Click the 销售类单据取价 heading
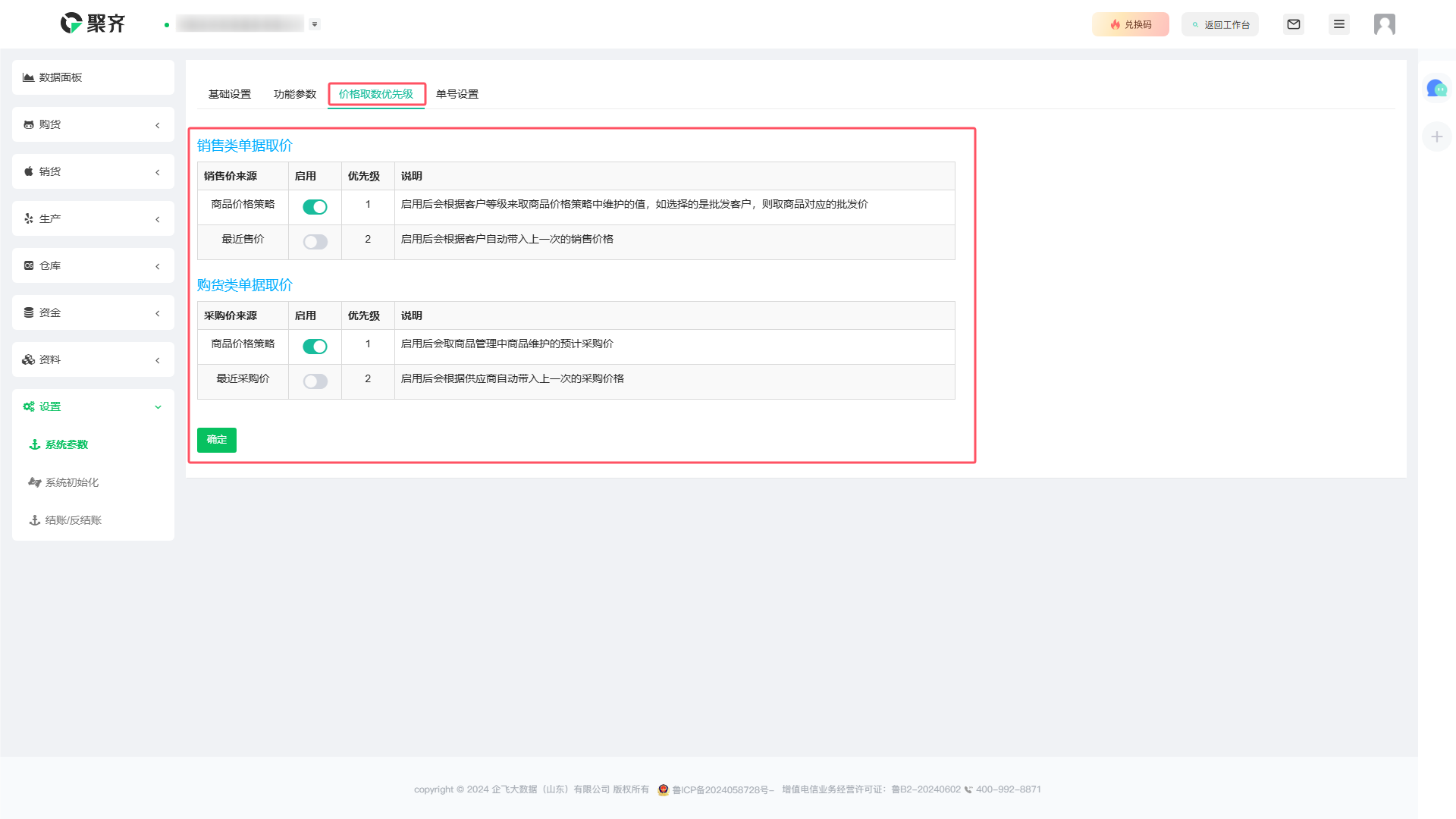This screenshot has height=819, width=1456. pyautogui.click(x=245, y=146)
